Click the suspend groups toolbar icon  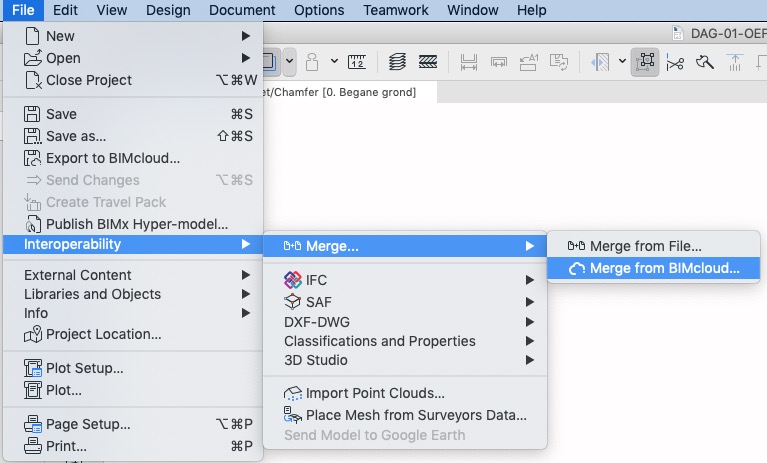pyautogui.click(x=645, y=62)
